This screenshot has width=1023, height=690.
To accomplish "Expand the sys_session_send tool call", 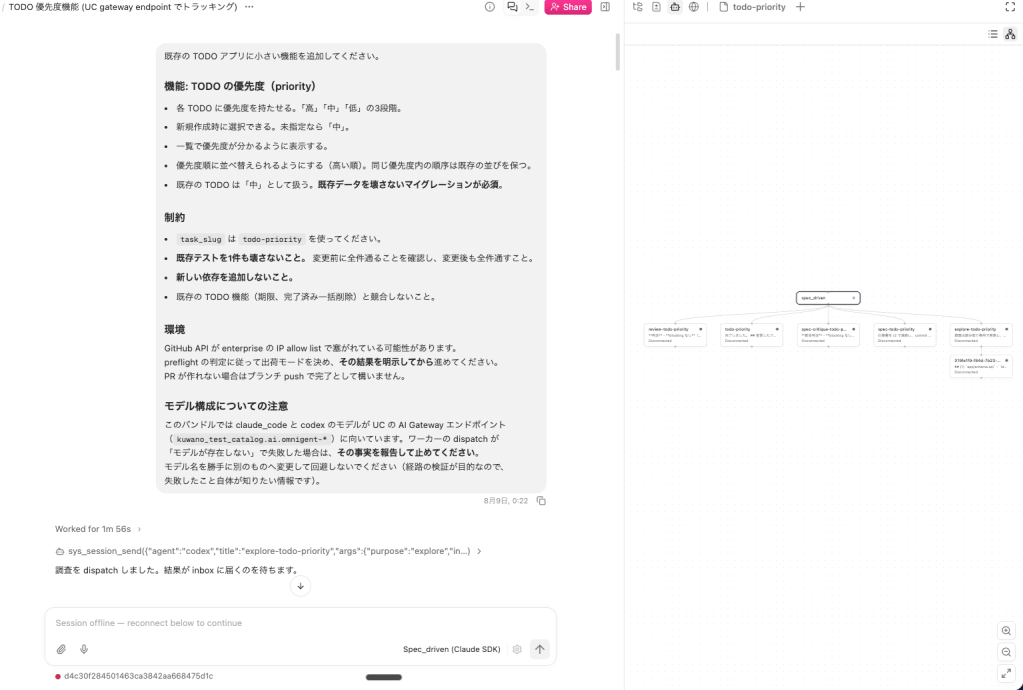I will click(x=269, y=551).
